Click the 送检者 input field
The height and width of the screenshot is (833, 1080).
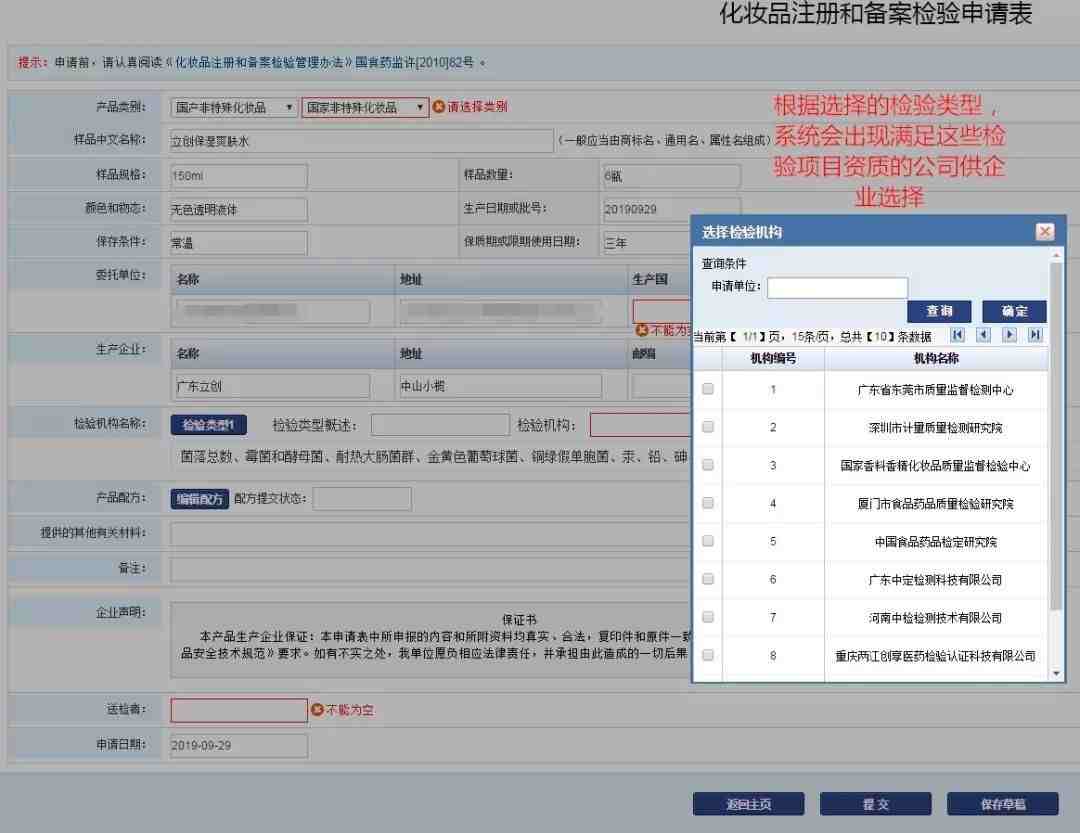(239, 710)
